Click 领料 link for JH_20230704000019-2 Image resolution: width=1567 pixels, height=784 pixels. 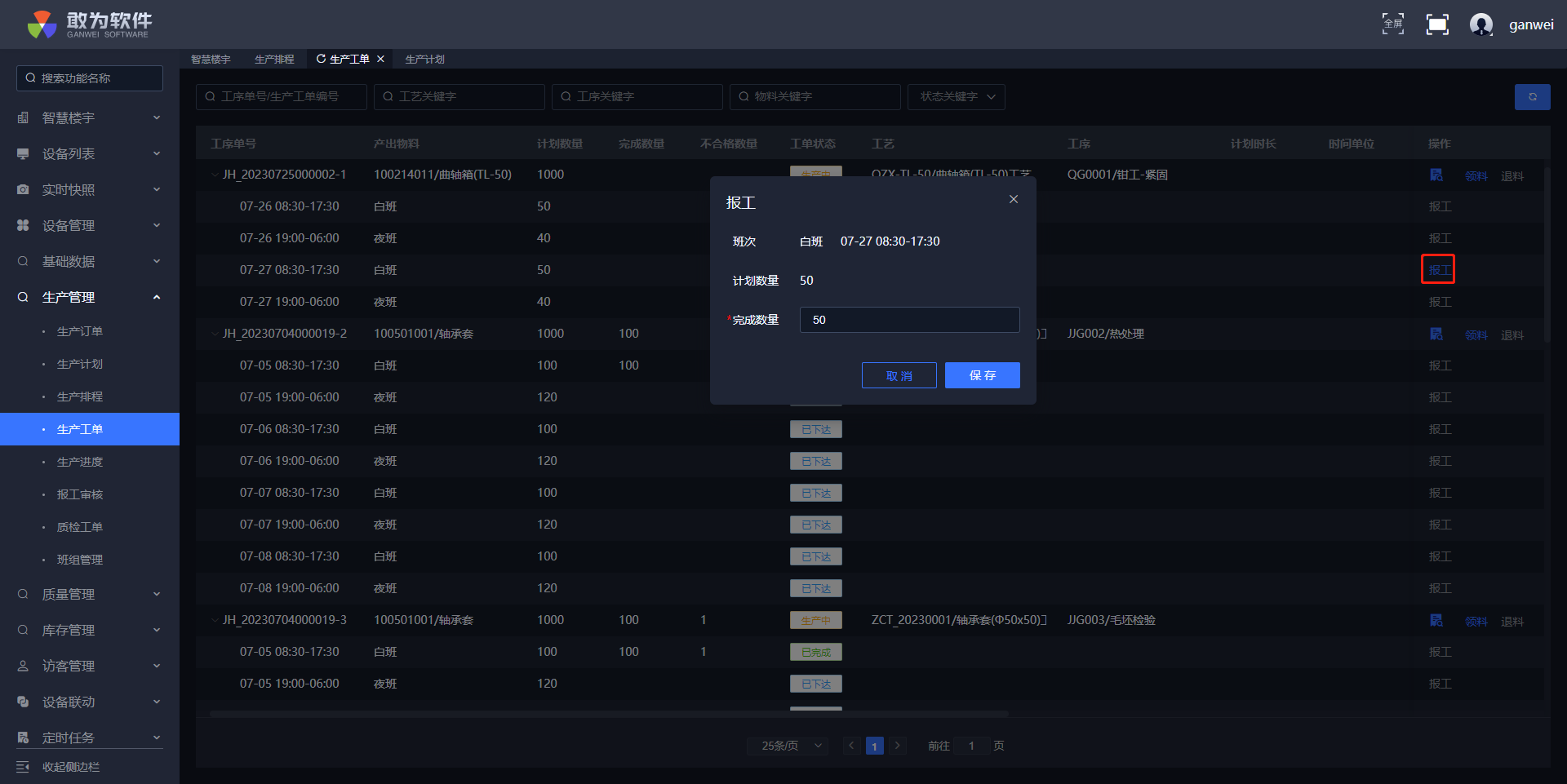pyautogui.click(x=1476, y=335)
